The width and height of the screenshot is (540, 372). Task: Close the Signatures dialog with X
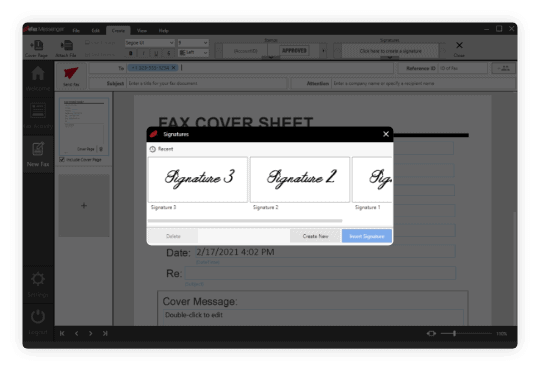(386, 134)
